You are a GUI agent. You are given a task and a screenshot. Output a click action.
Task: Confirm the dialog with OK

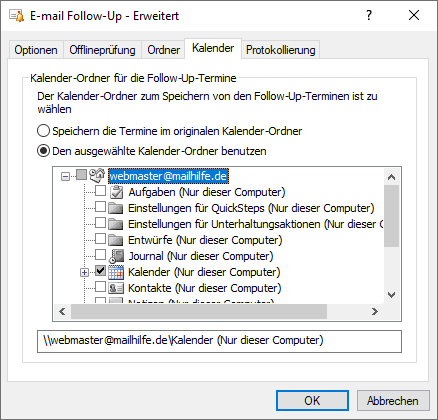click(x=312, y=400)
